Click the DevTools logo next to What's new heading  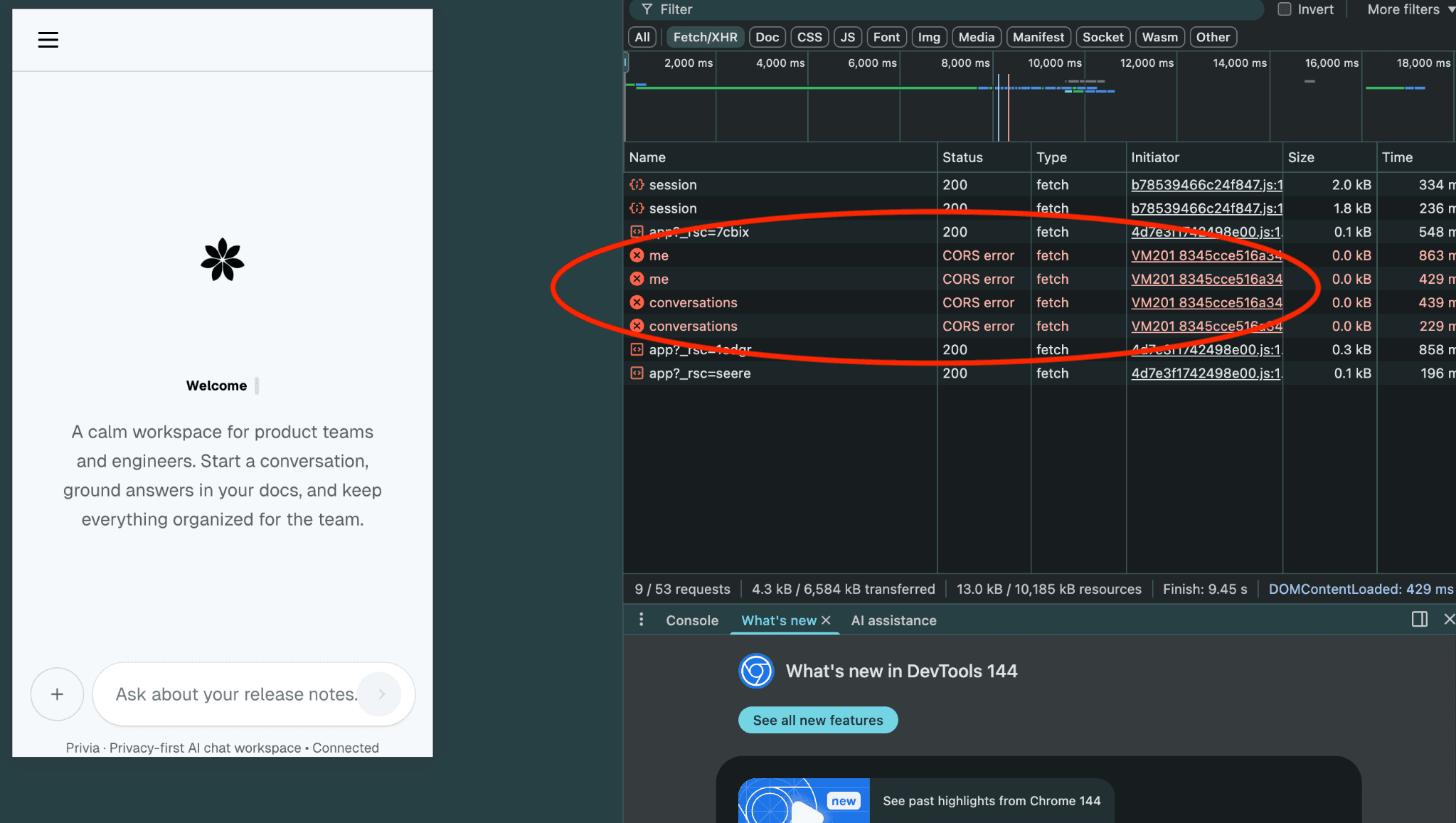pos(755,670)
